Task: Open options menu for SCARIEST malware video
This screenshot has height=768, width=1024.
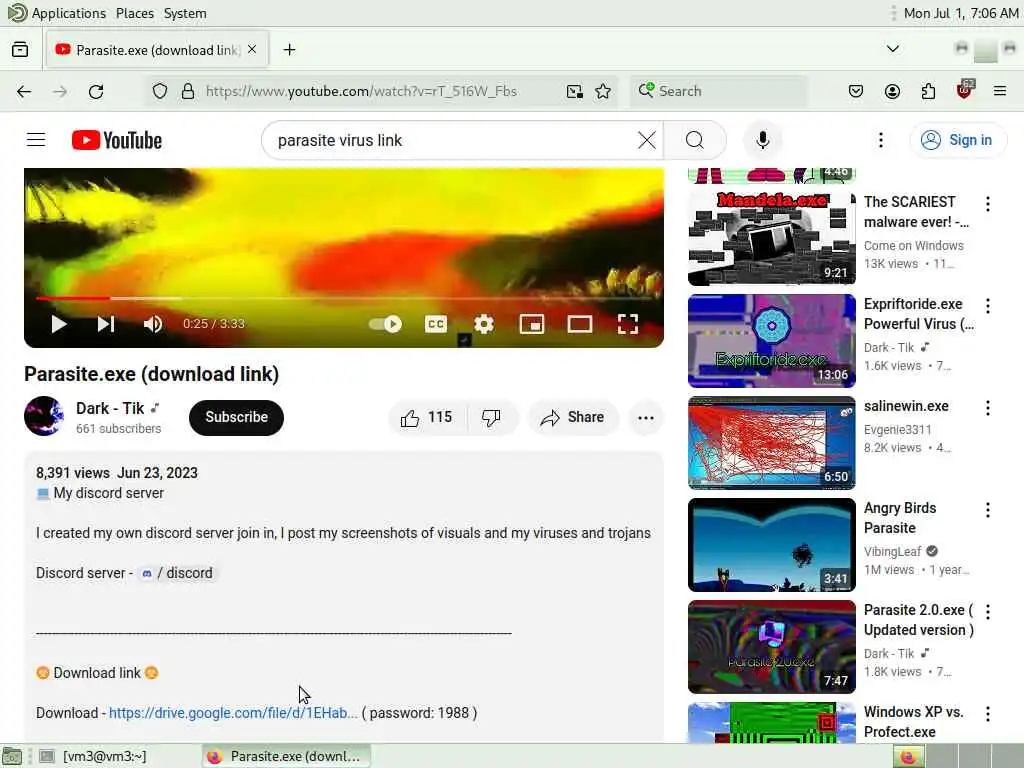Action: pyautogui.click(x=987, y=204)
